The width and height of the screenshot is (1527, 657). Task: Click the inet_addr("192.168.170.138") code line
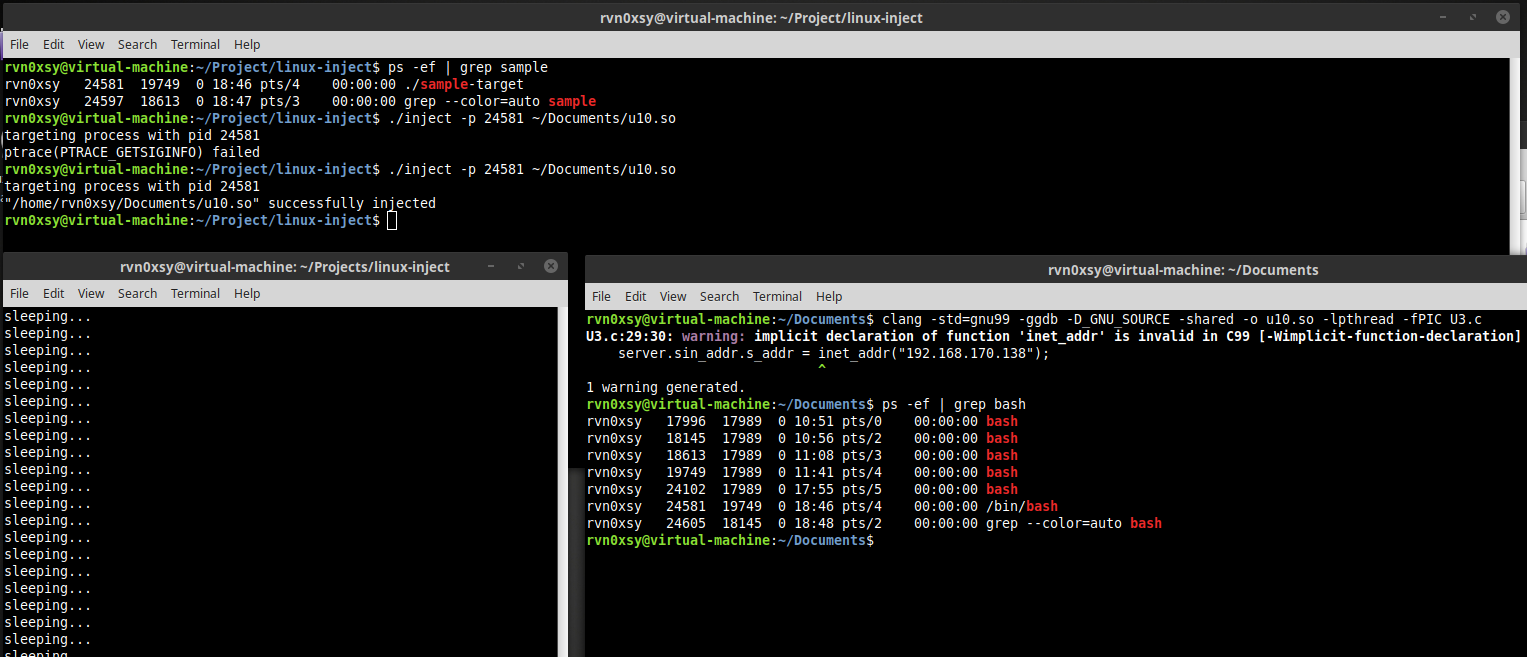tap(834, 353)
